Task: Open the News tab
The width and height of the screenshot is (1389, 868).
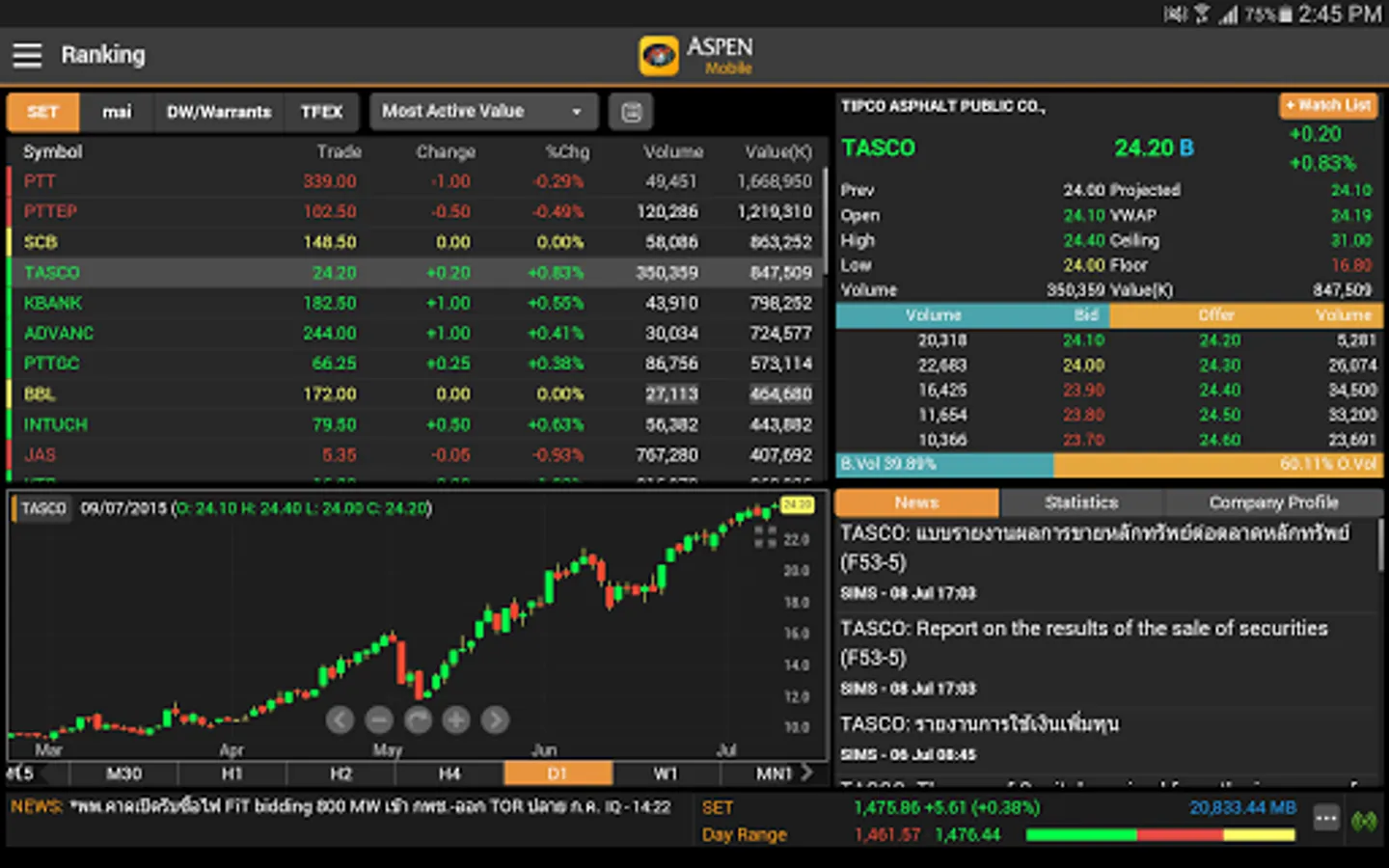Action: 916,502
